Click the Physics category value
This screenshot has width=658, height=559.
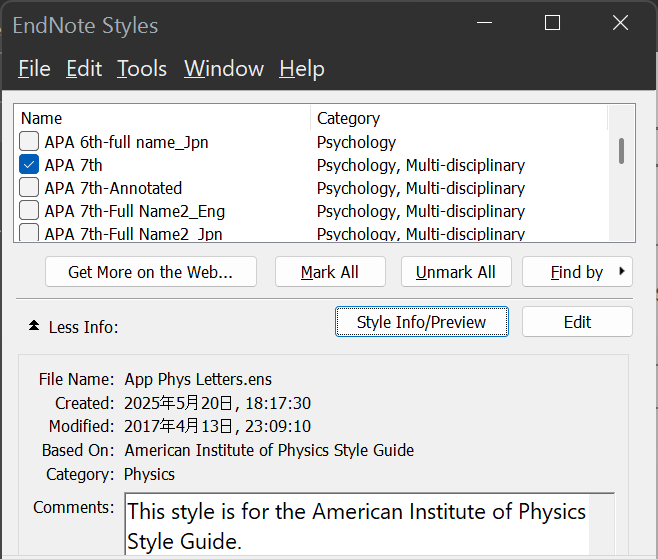149,474
